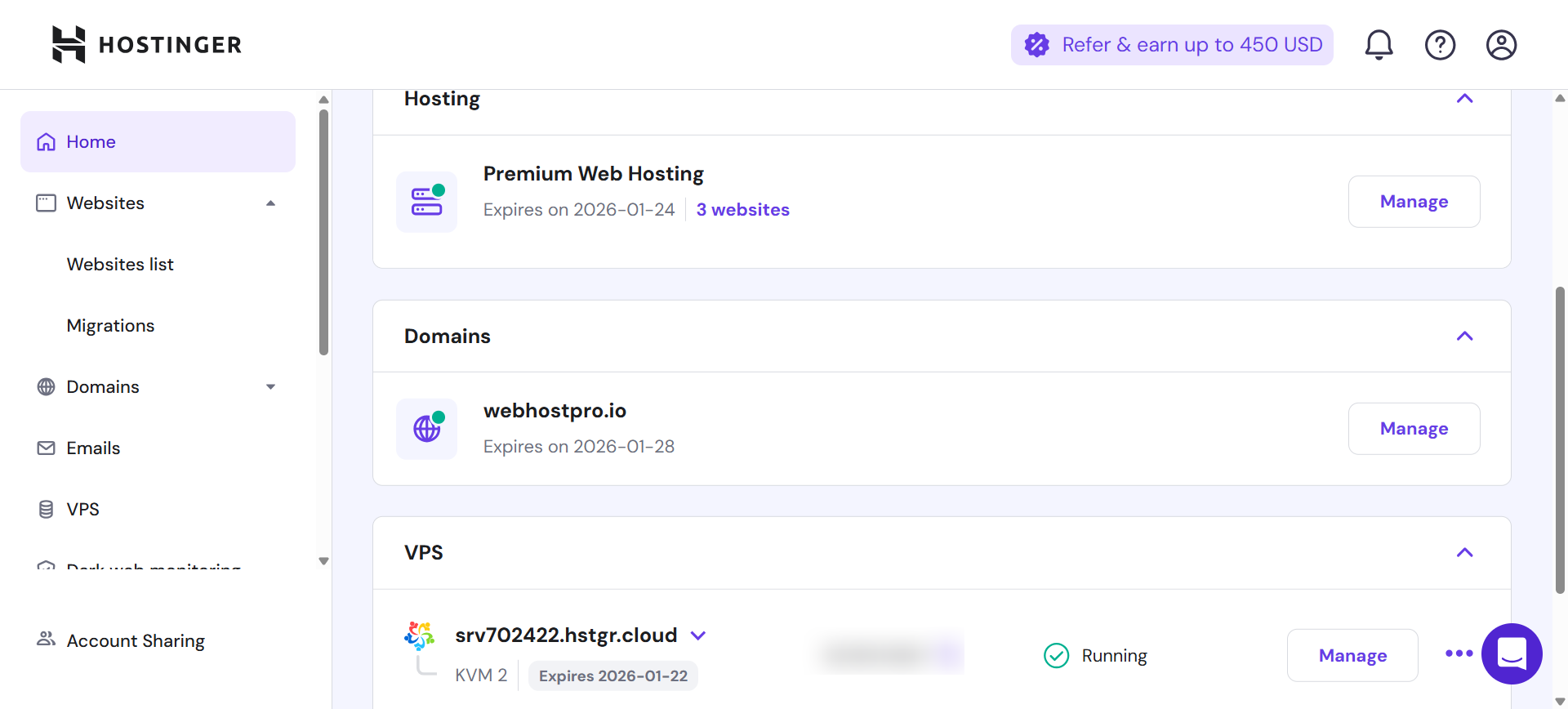
Task: Collapse the Hosting section
Action: [1464, 99]
